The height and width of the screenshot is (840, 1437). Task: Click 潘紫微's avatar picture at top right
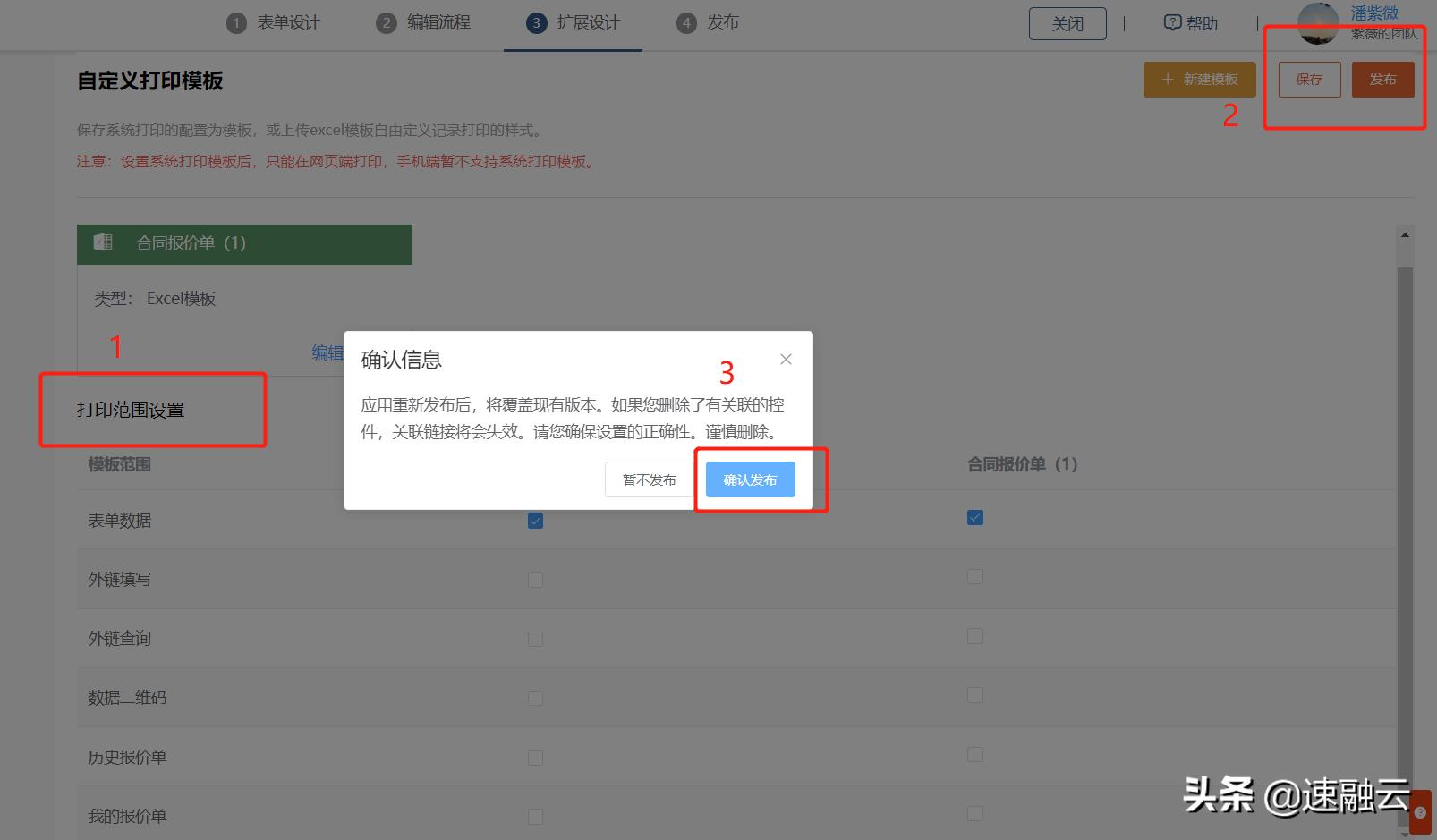1318,24
